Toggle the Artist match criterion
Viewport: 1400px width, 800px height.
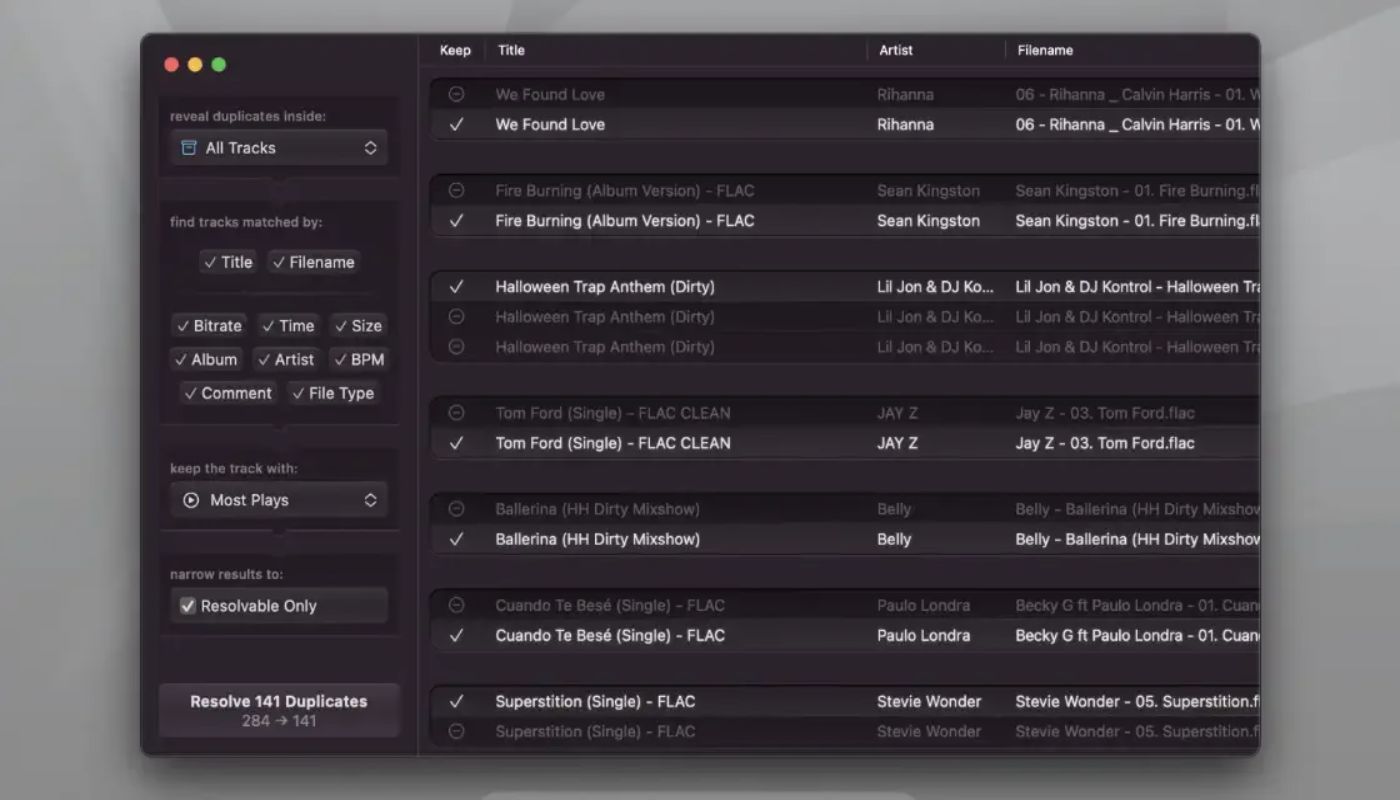point(286,360)
